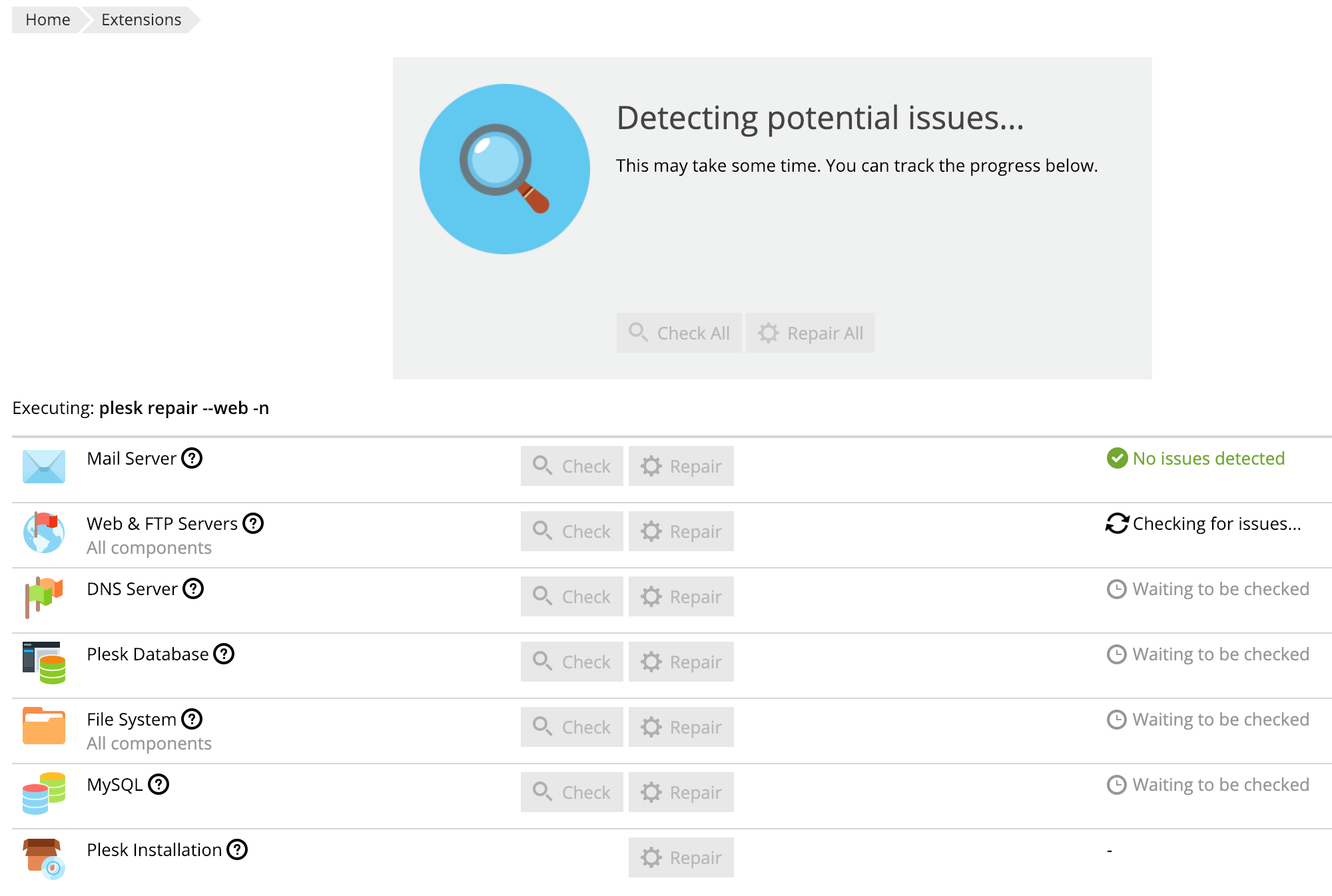Screen dimensions: 1332x896
Task: Click the 'Web & FTP Servers' label
Action: [162, 523]
